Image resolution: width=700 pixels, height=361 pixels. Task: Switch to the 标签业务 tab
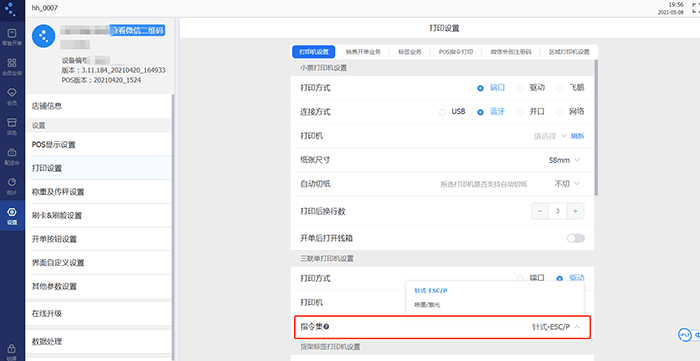coord(410,52)
